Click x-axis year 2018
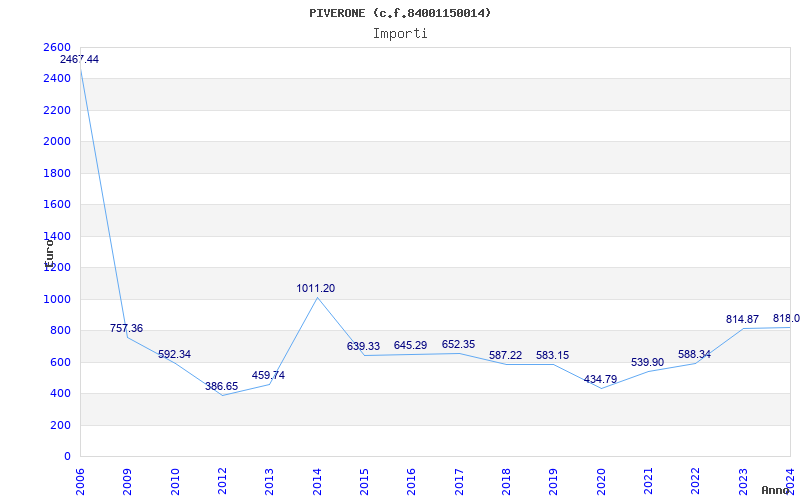The image size is (800, 500). (506, 481)
